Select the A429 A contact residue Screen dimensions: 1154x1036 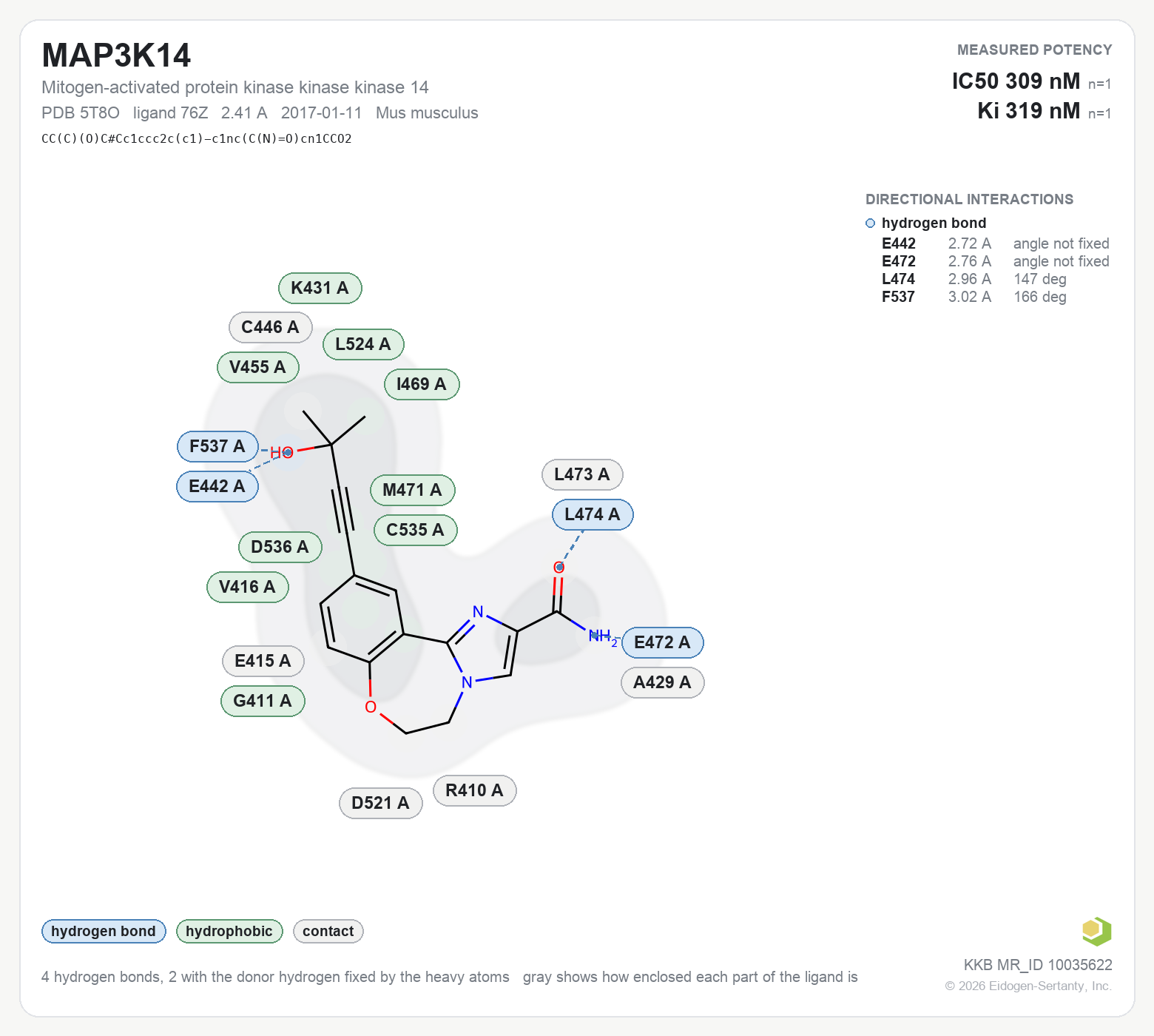click(x=662, y=682)
